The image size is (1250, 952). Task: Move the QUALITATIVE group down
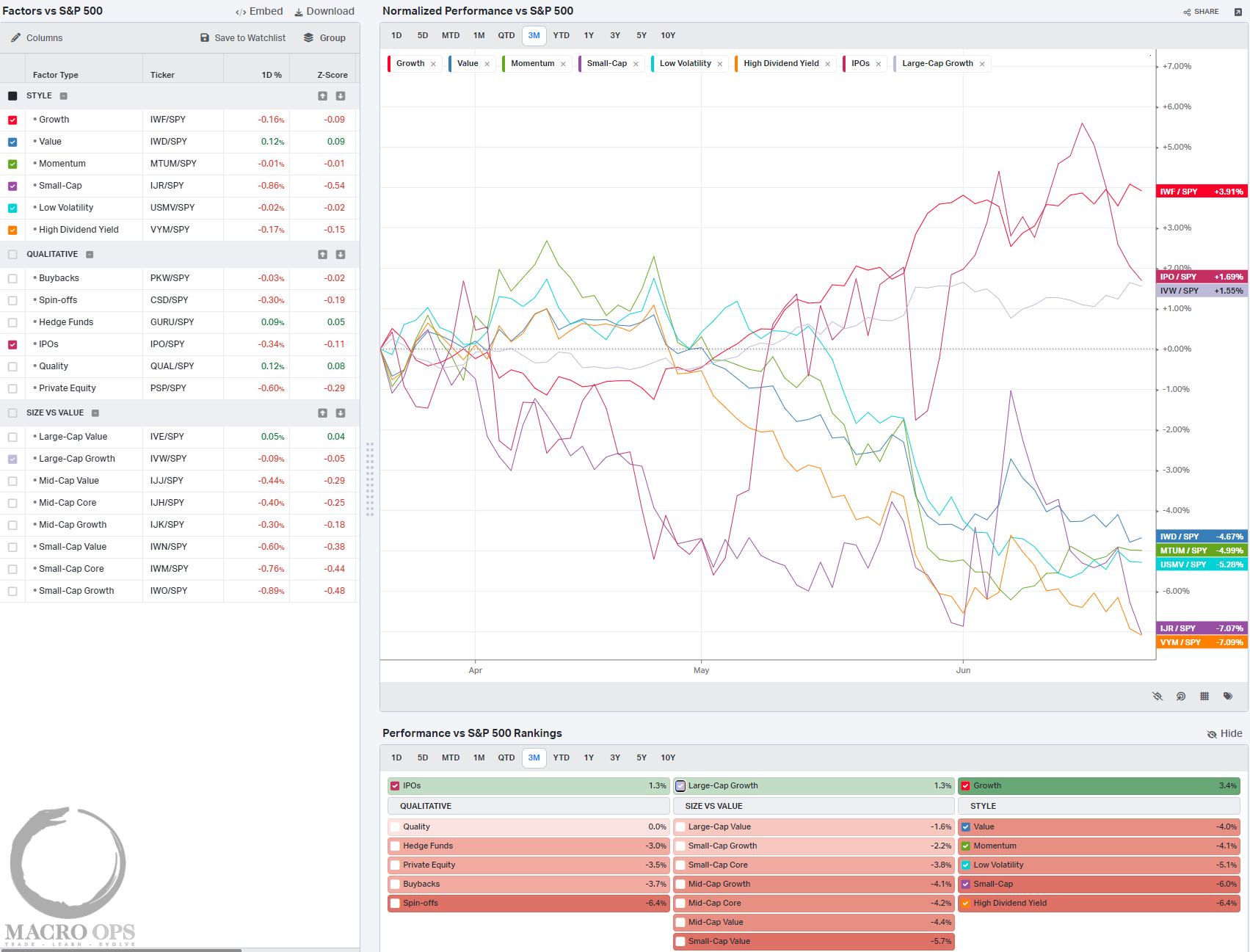point(341,255)
